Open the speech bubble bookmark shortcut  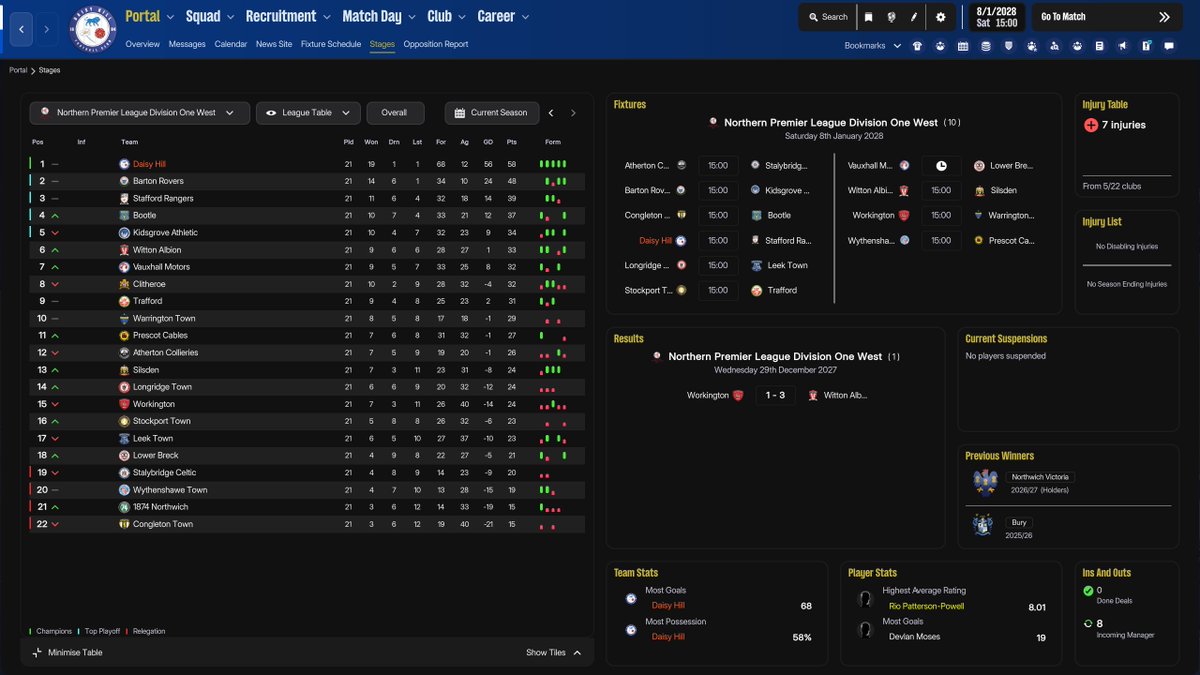point(1168,45)
